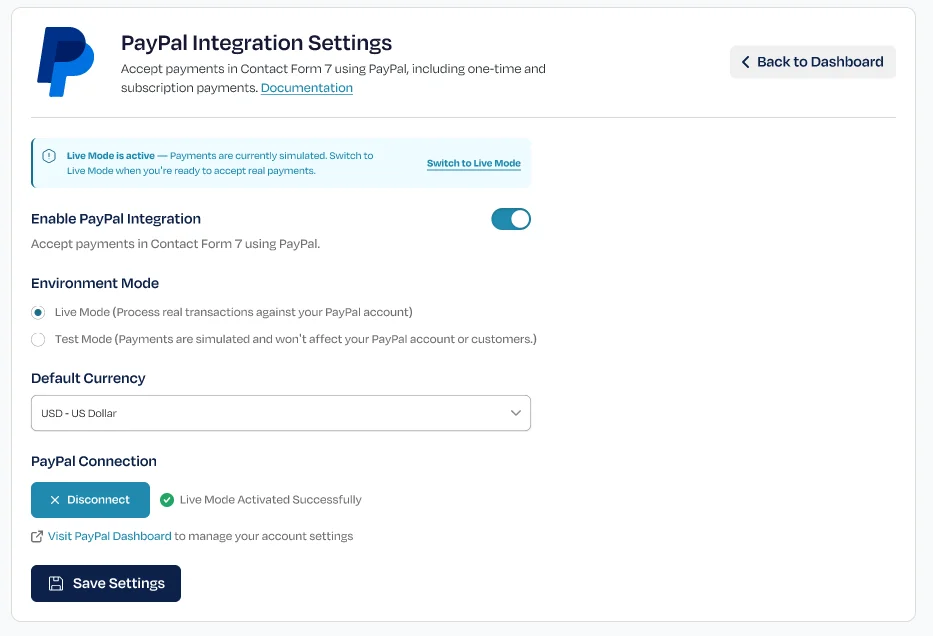
Task: Click 'Live Mode Activated Successfully' status text
Action: [x=271, y=500]
